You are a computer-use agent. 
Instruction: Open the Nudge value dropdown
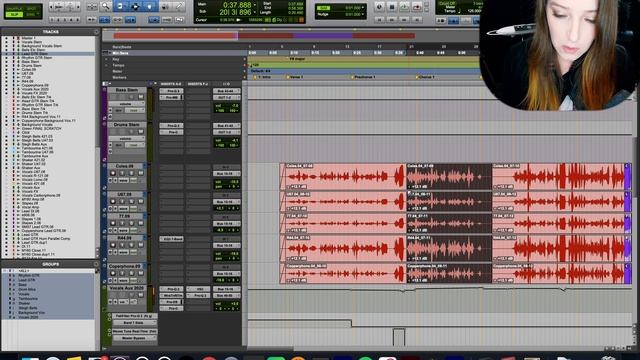point(363,14)
